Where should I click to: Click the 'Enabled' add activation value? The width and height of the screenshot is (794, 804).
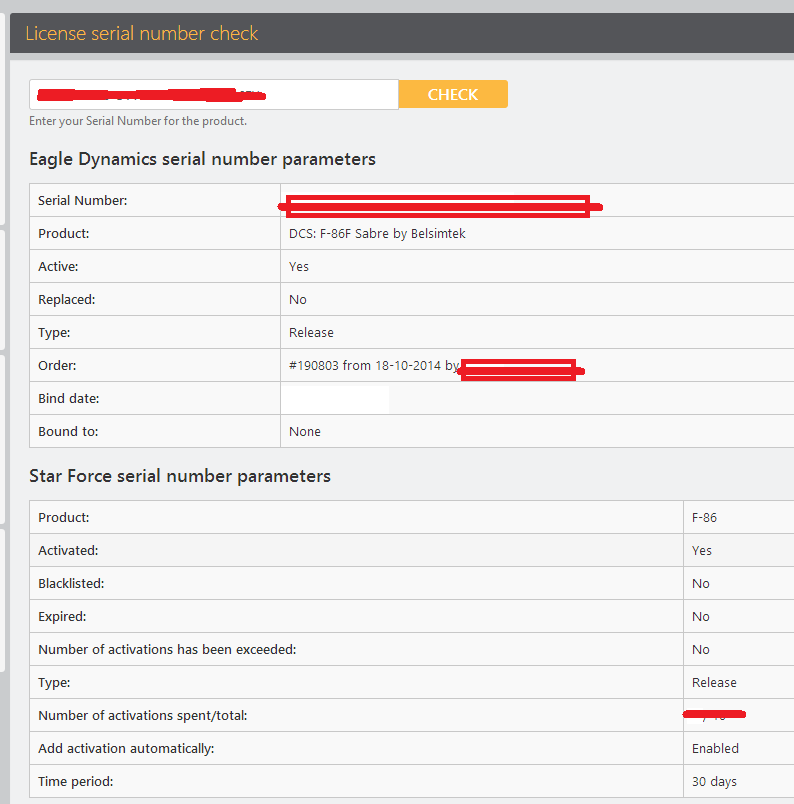tap(715, 749)
